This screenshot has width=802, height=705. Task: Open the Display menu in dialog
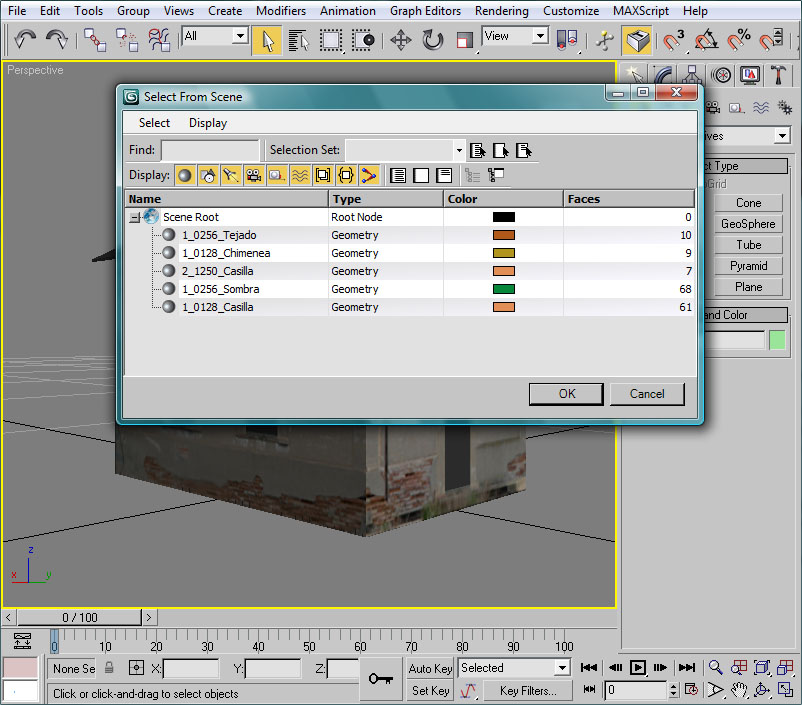[208, 123]
